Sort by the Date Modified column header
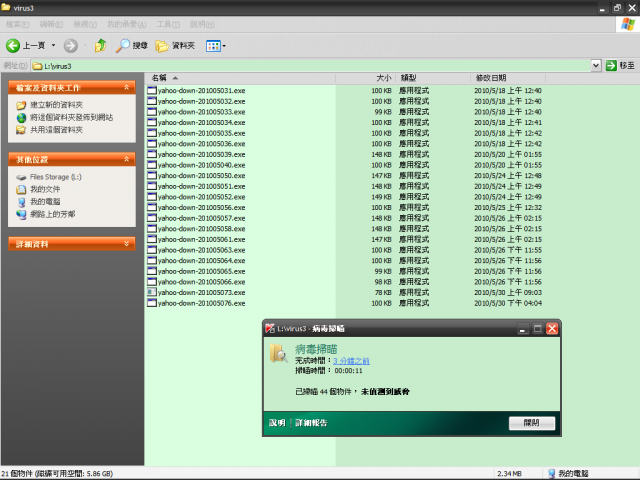 click(508, 78)
